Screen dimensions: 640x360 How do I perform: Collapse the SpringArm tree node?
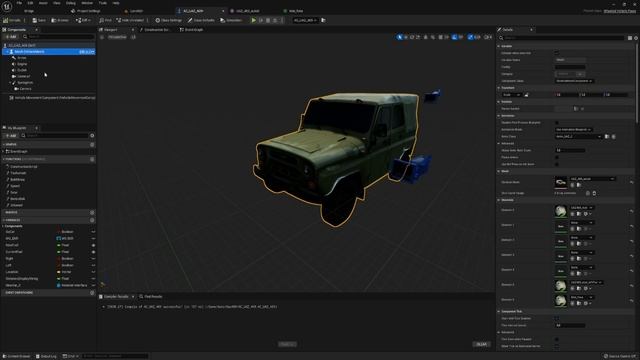click(10, 82)
